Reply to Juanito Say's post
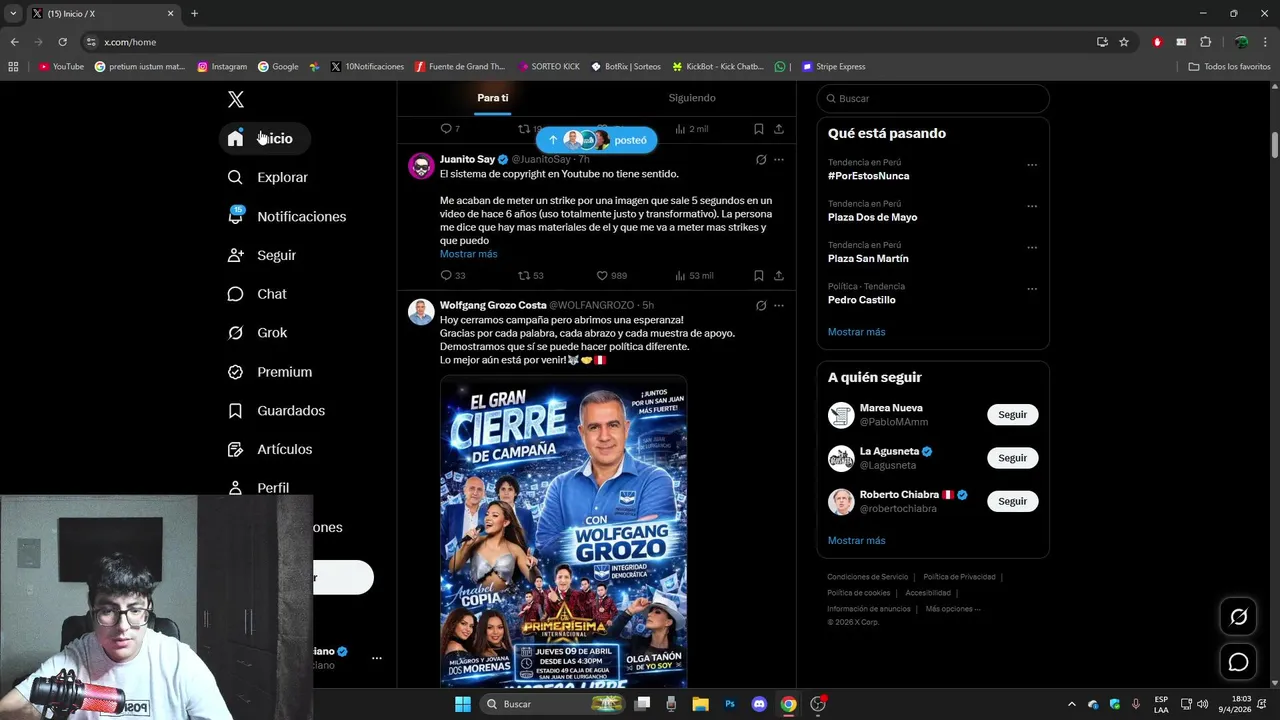The image size is (1280, 720). click(446, 276)
